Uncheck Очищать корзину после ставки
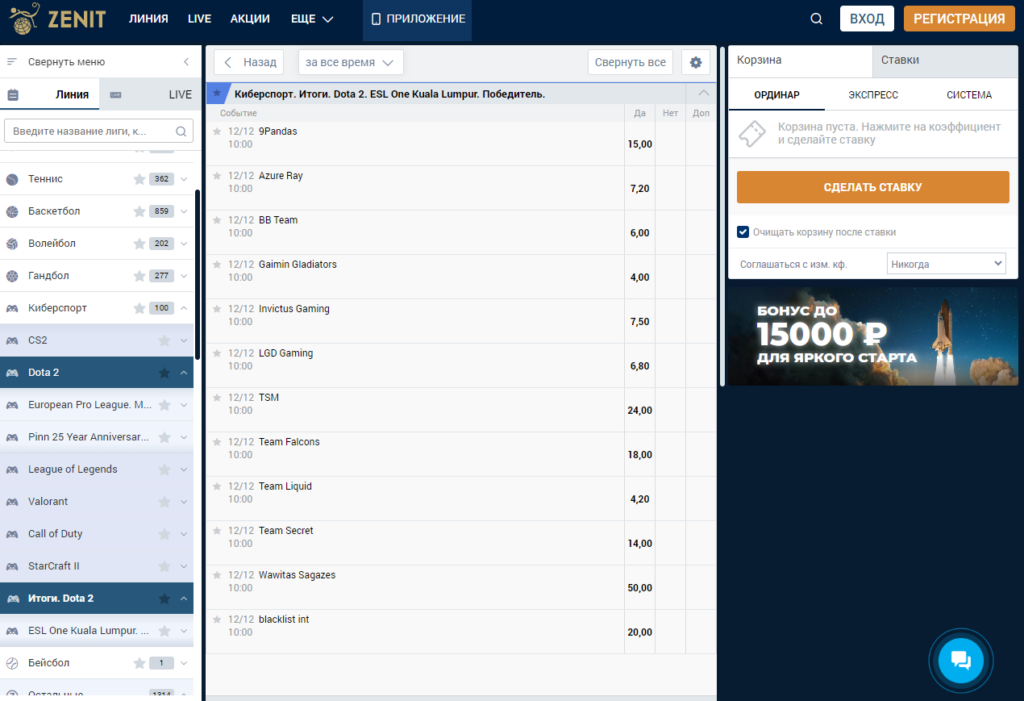The image size is (1024, 701). point(743,232)
